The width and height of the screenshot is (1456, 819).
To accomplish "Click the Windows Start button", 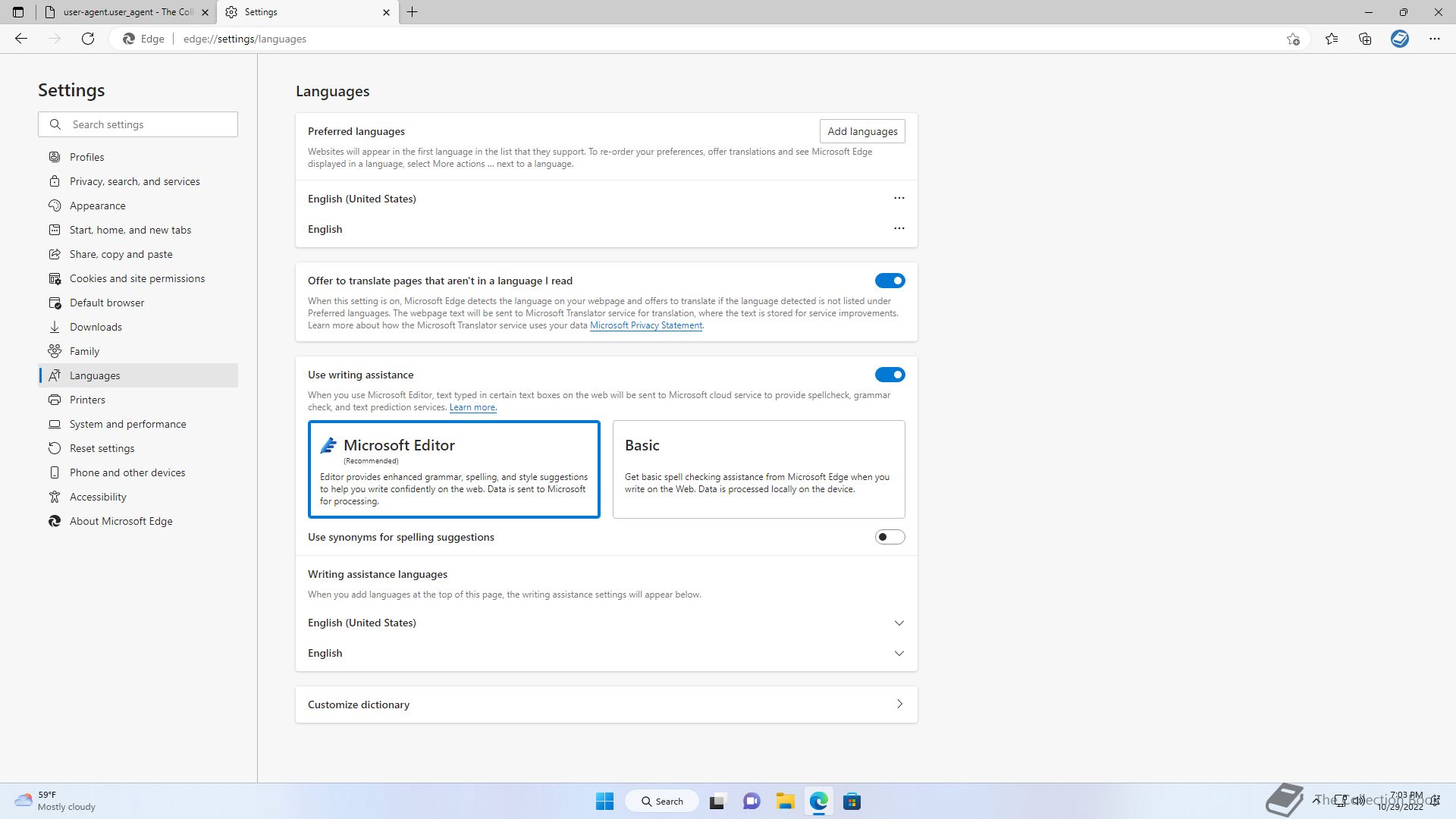I will coord(604,801).
